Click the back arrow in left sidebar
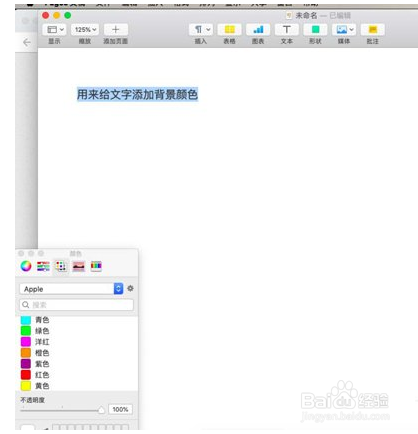418x434 pixels. (27, 42)
